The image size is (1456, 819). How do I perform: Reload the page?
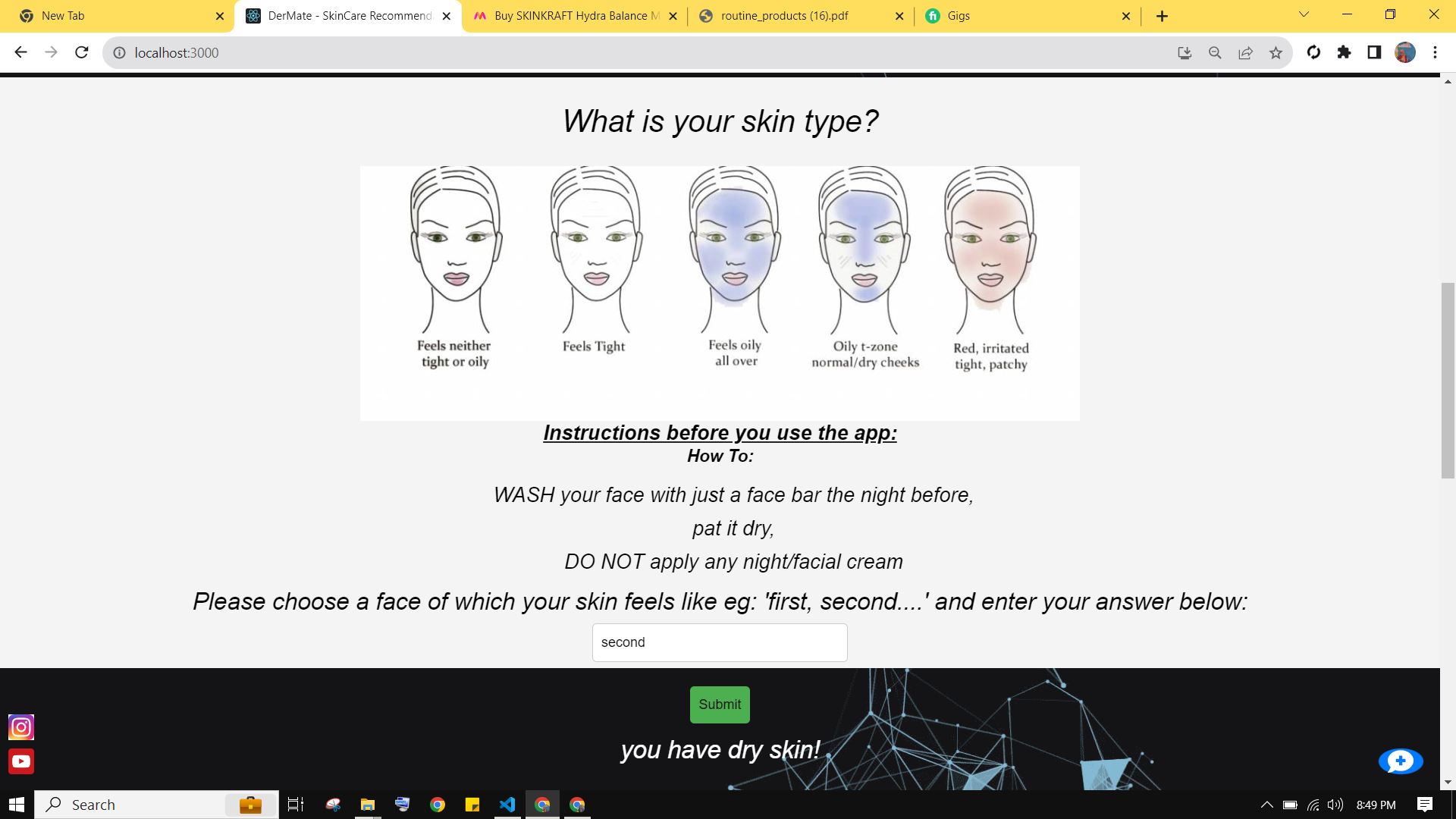(82, 52)
